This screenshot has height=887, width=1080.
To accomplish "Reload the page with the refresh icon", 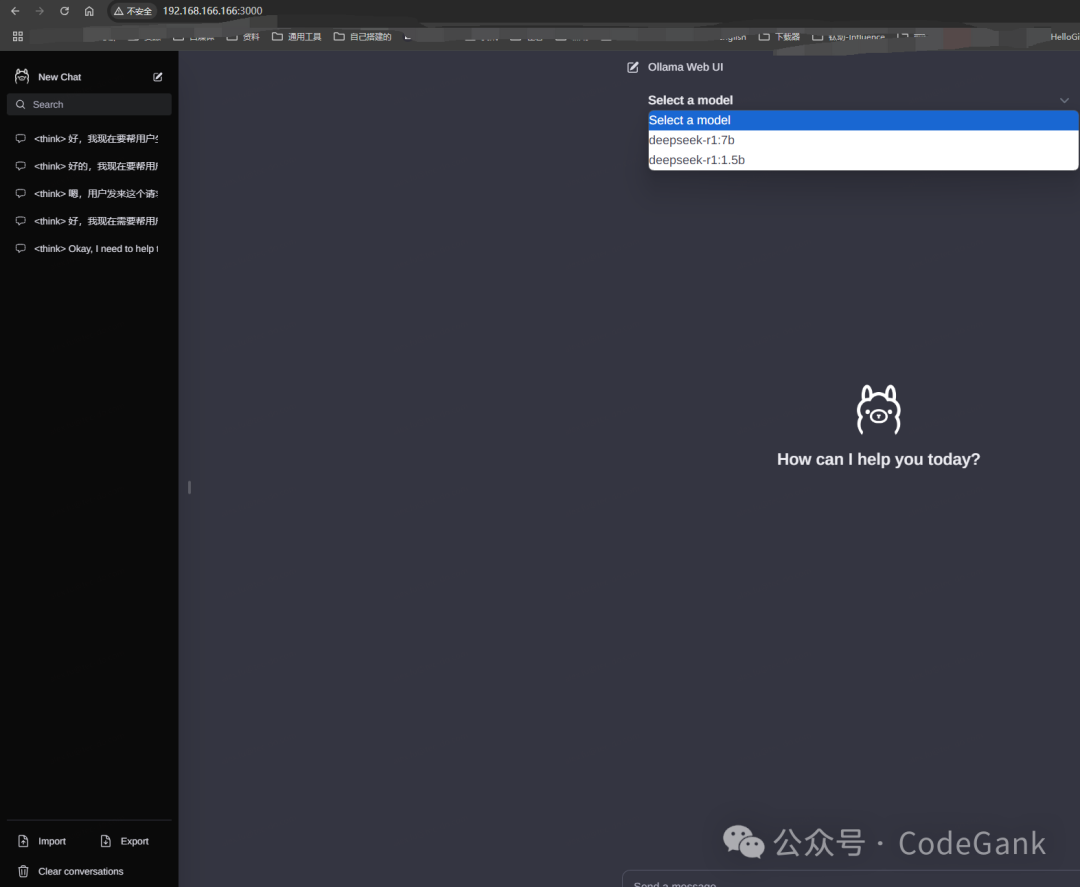I will pos(65,11).
